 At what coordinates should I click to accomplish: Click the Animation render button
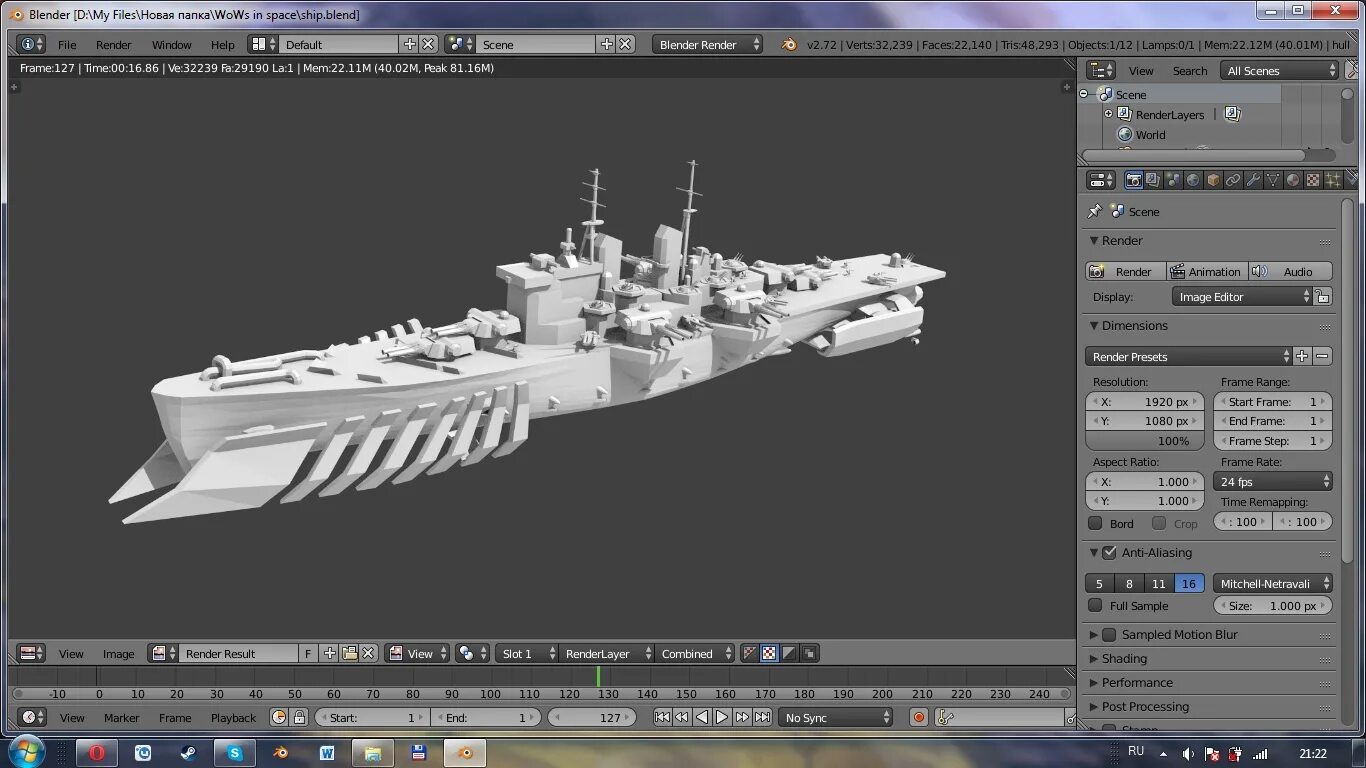click(1207, 271)
